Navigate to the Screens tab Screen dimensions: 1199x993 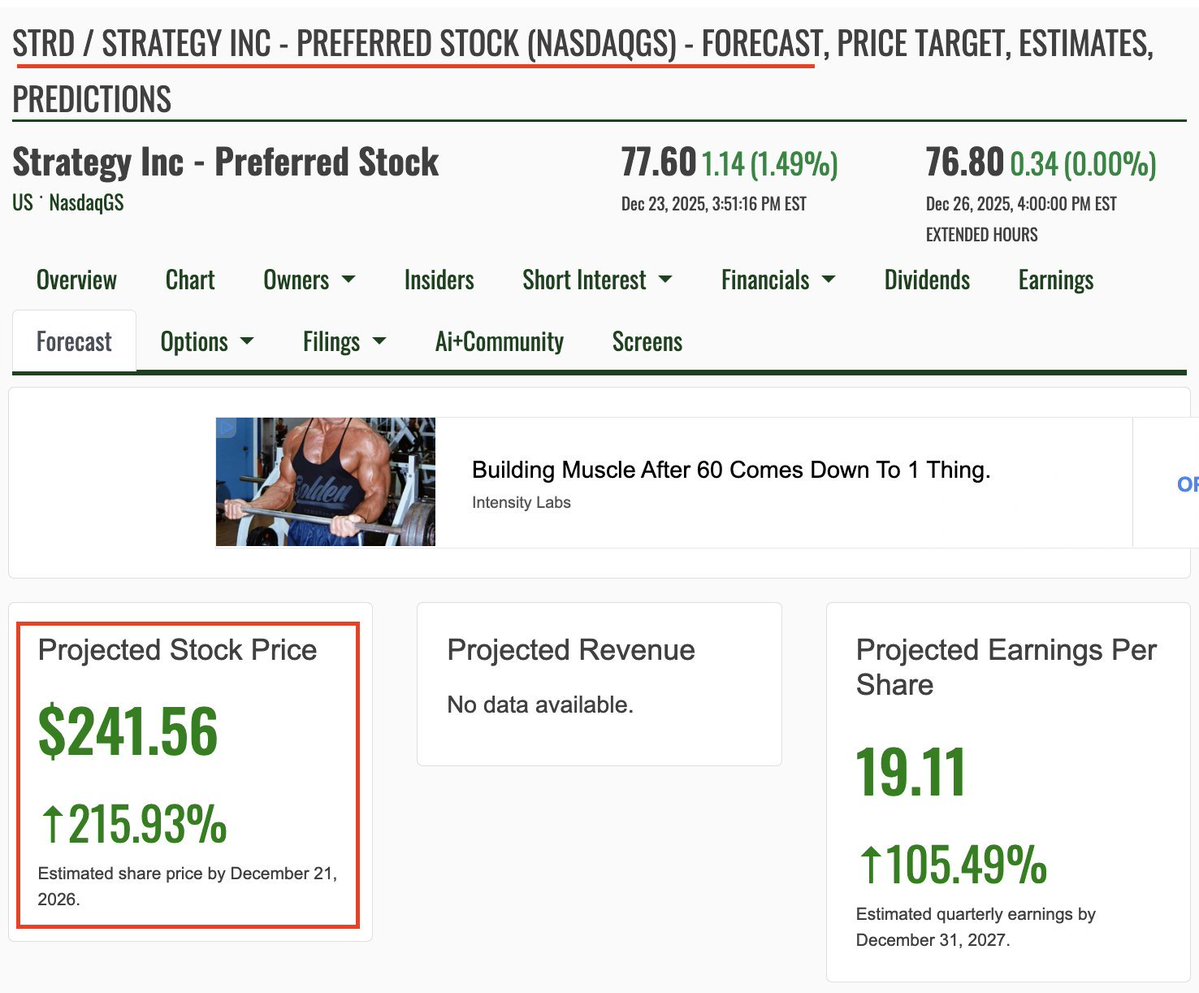click(x=647, y=342)
